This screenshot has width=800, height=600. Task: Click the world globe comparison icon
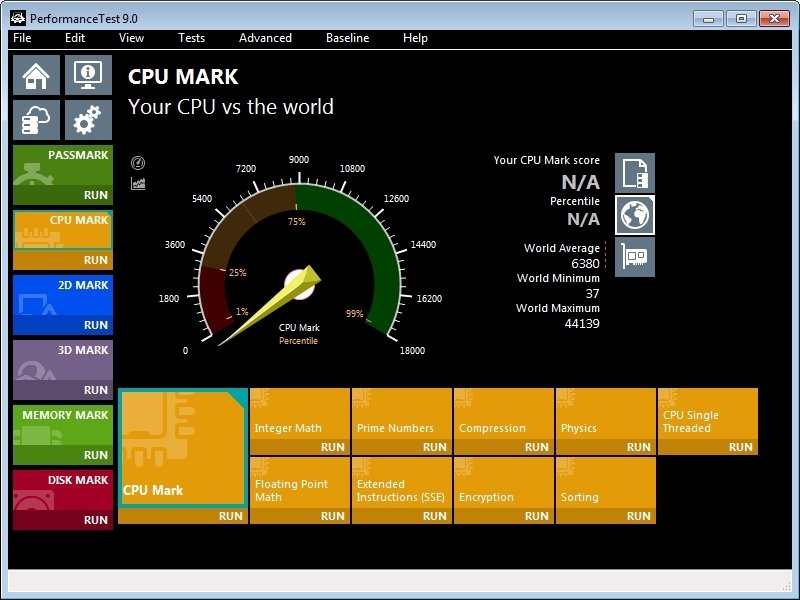(x=634, y=215)
